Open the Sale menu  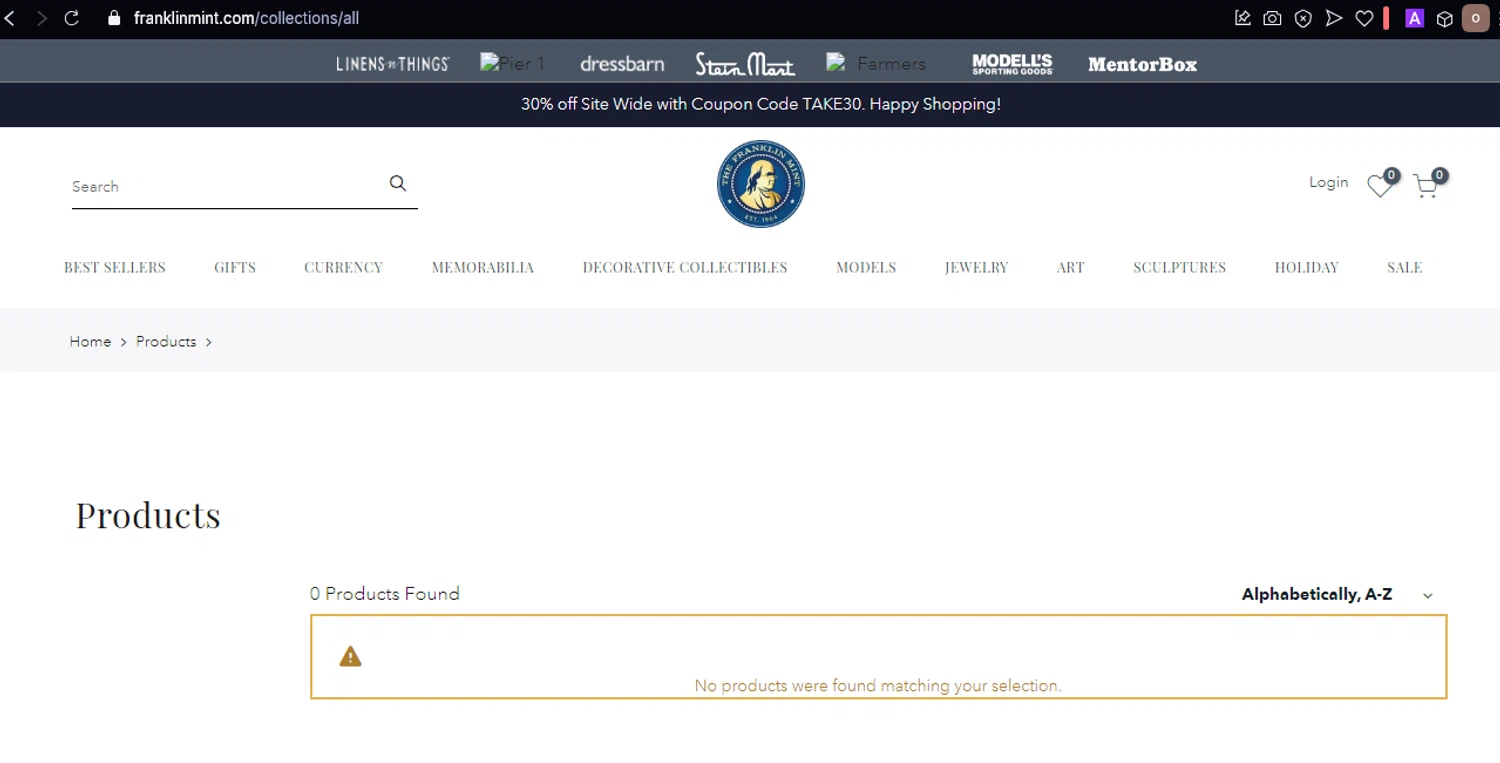[x=1404, y=267]
